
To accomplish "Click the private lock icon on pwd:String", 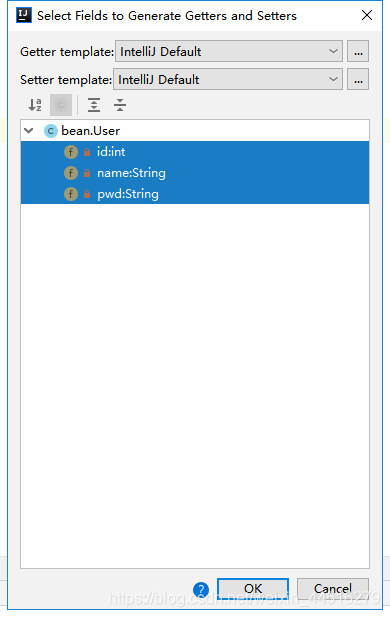I will [x=87, y=194].
